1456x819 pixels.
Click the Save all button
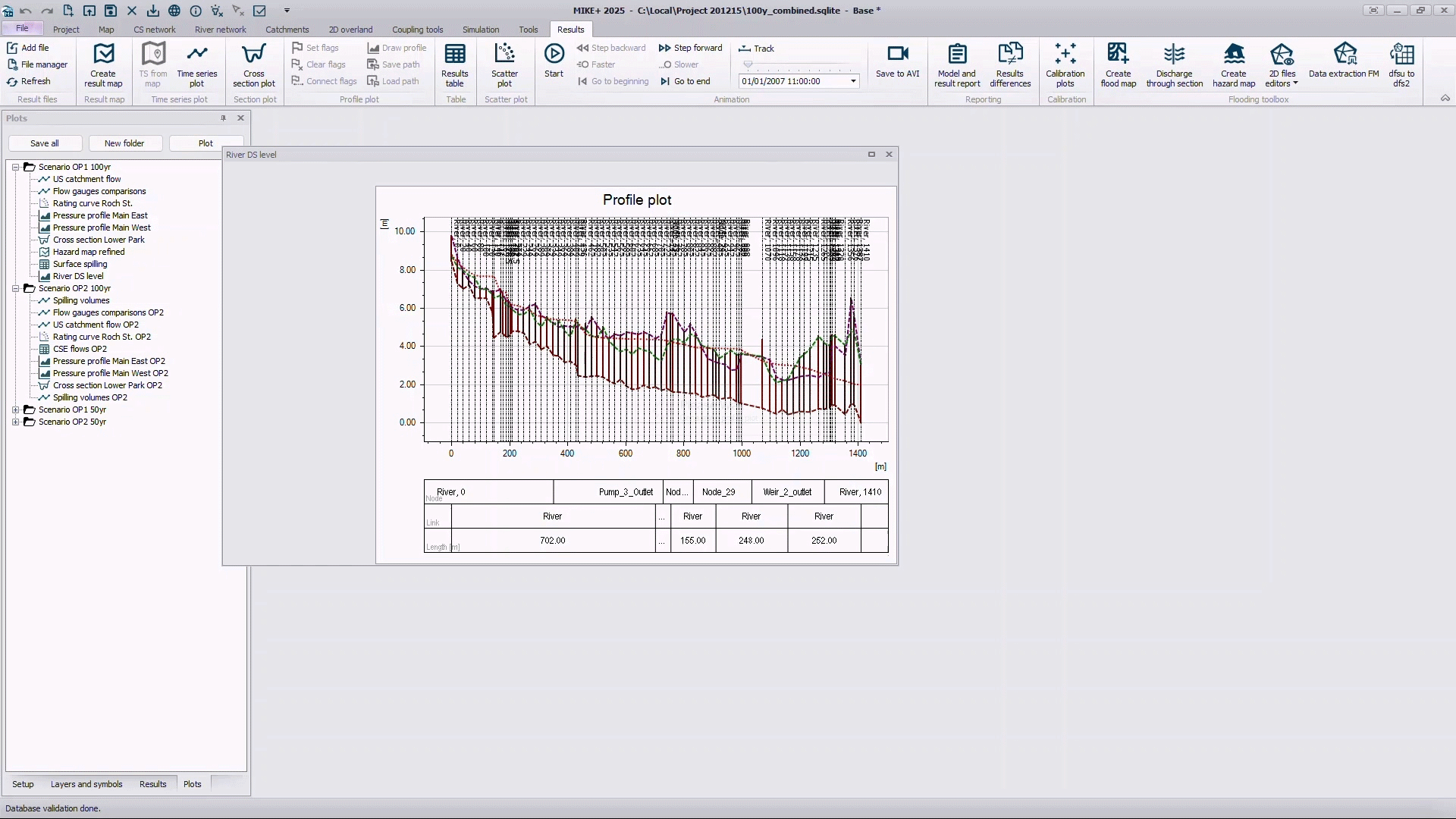(45, 143)
